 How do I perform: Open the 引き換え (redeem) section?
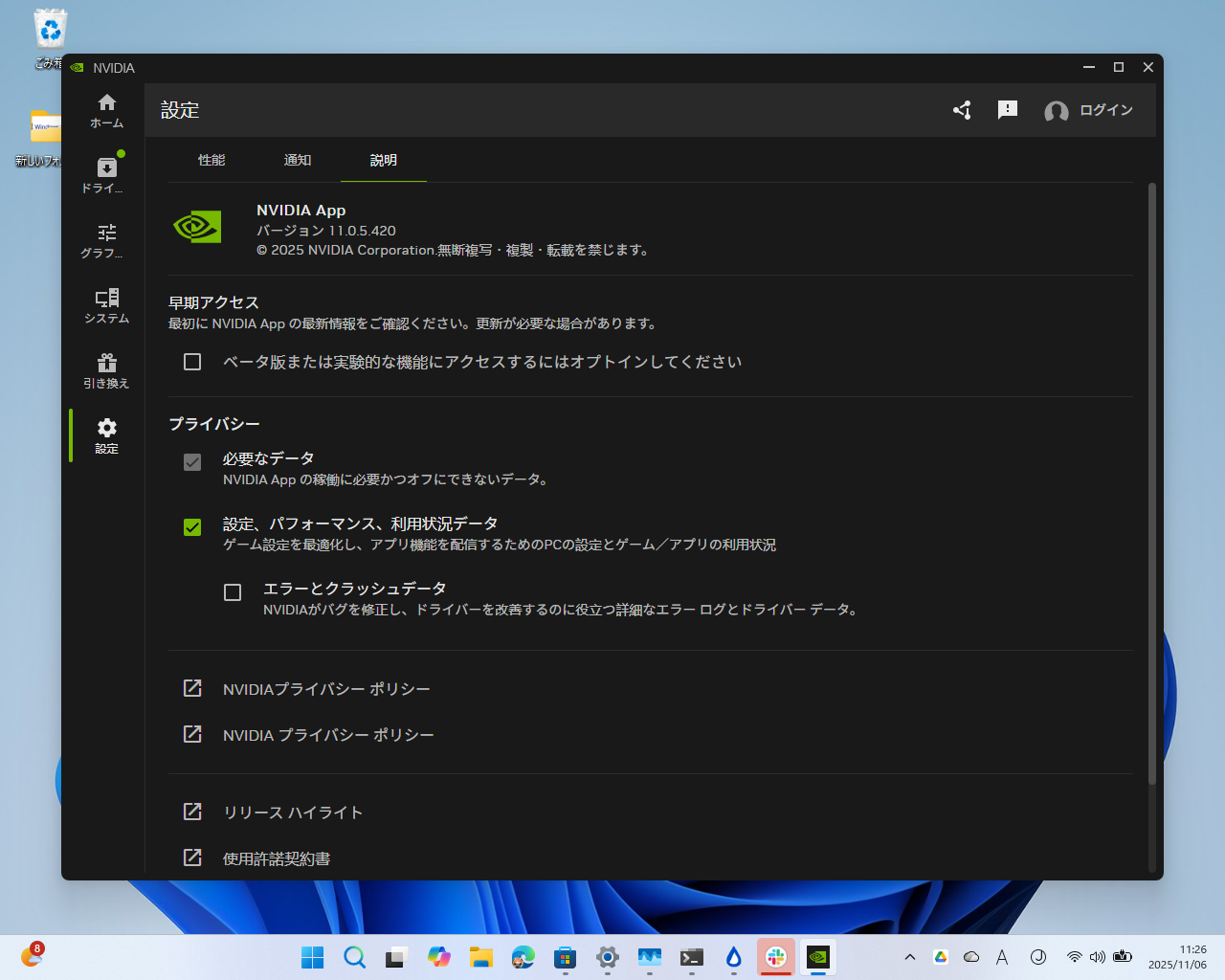pos(106,369)
